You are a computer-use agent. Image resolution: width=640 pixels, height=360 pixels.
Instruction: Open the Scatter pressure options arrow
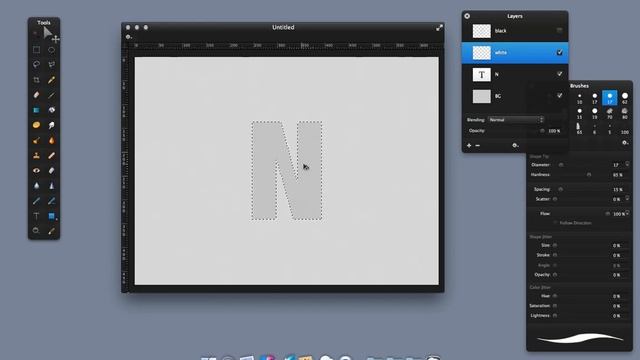(x=627, y=199)
